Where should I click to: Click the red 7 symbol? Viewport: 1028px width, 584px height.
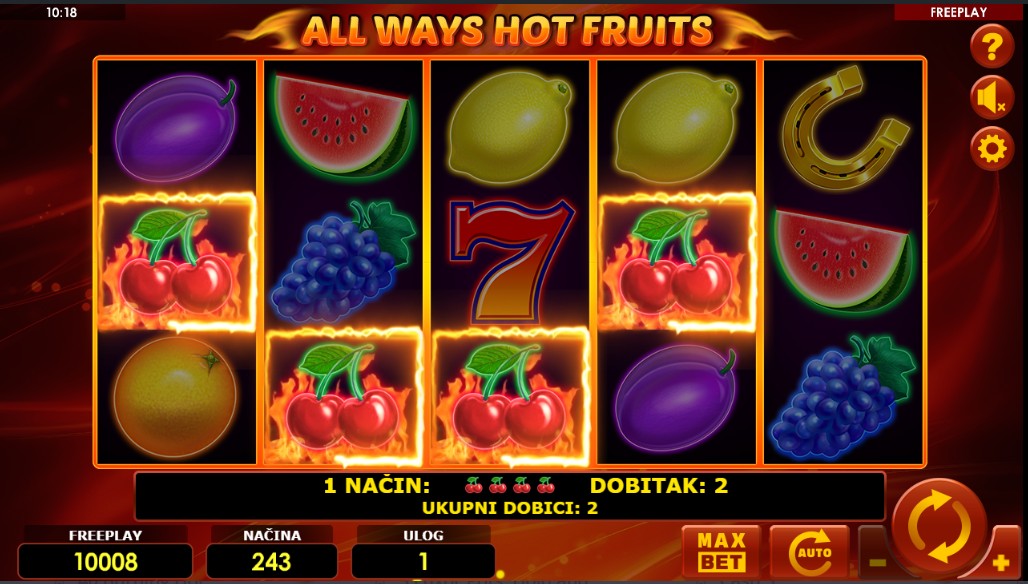511,262
